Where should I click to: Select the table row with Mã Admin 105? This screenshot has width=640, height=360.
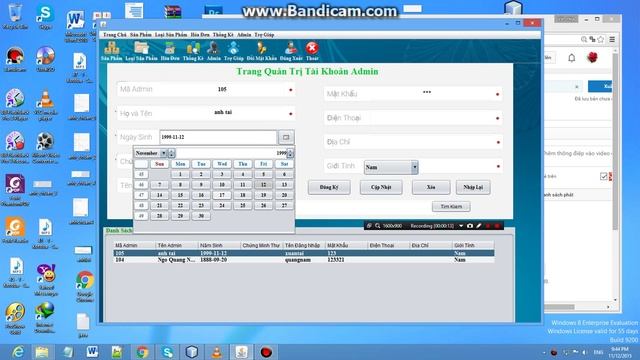[x=304, y=253]
